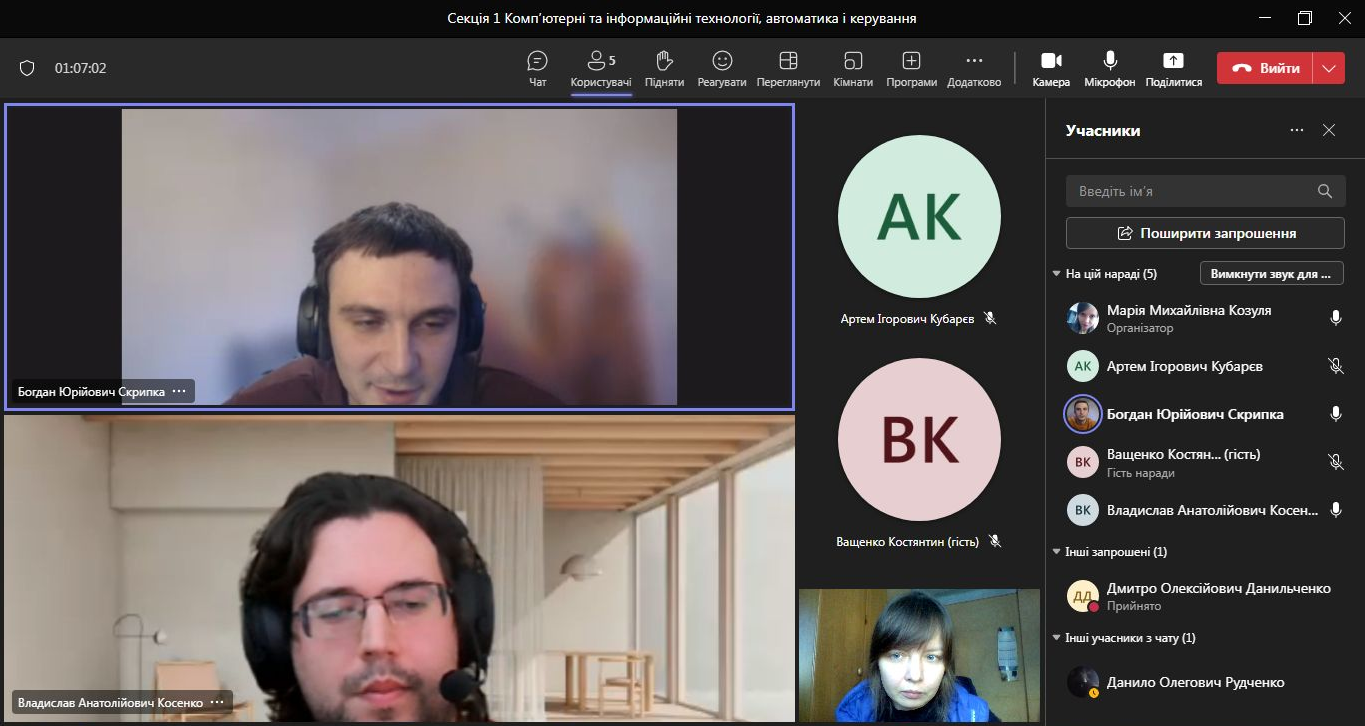The height and width of the screenshot is (726, 1365).
Task: Open the Чат (Chat) panel
Action: pos(537,68)
